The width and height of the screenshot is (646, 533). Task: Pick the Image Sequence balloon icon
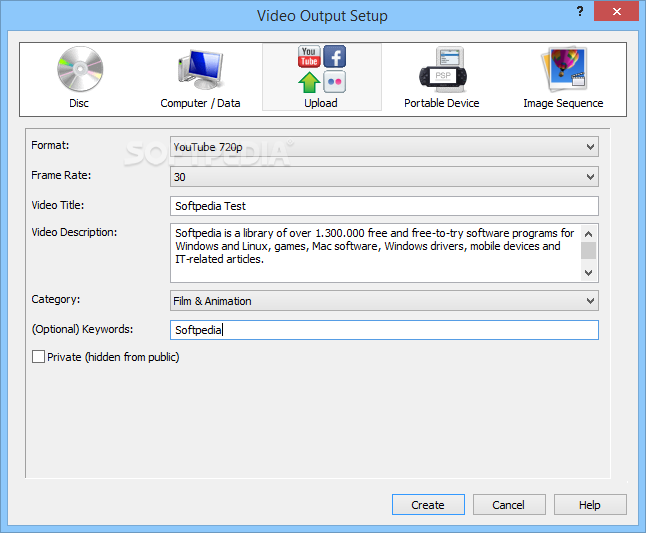[564, 69]
